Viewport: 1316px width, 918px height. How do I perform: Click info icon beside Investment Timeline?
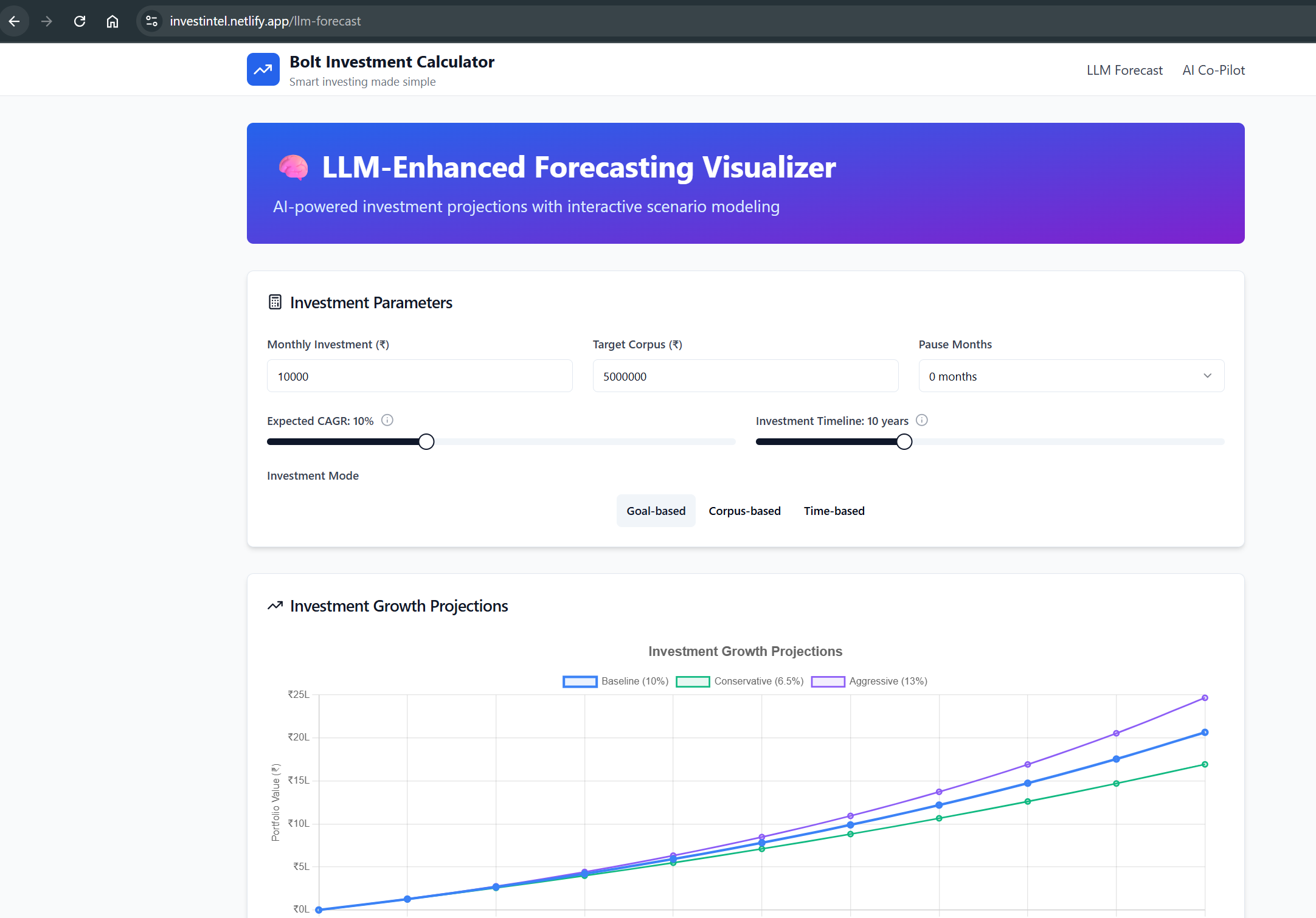922,420
